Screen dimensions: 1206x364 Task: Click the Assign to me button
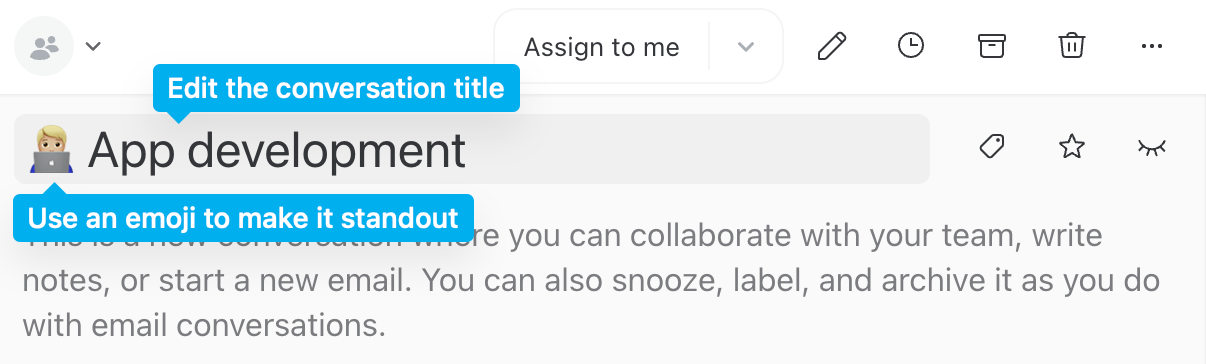[x=602, y=47]
